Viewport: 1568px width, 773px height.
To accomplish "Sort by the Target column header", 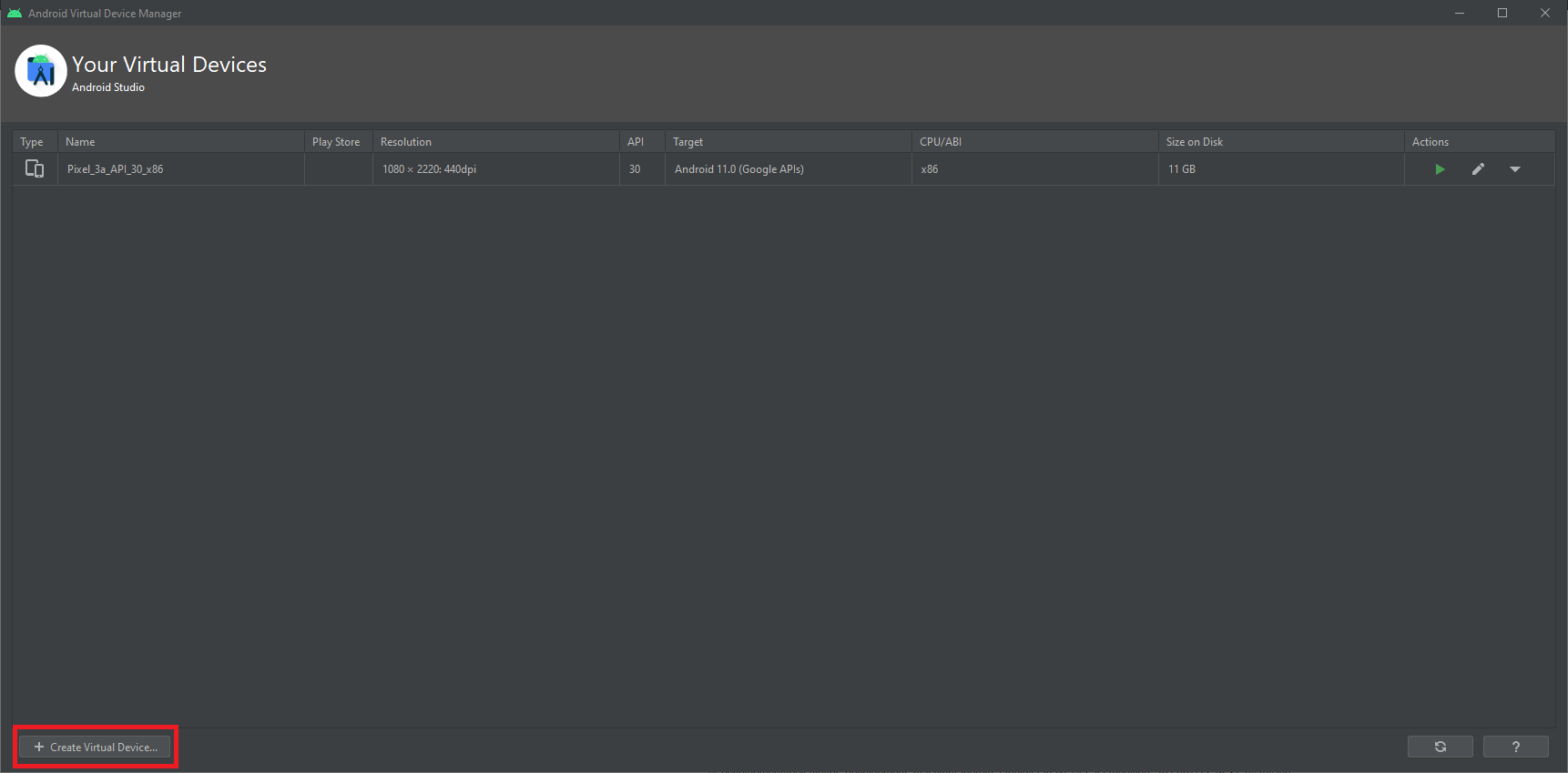I will (789, 142).
